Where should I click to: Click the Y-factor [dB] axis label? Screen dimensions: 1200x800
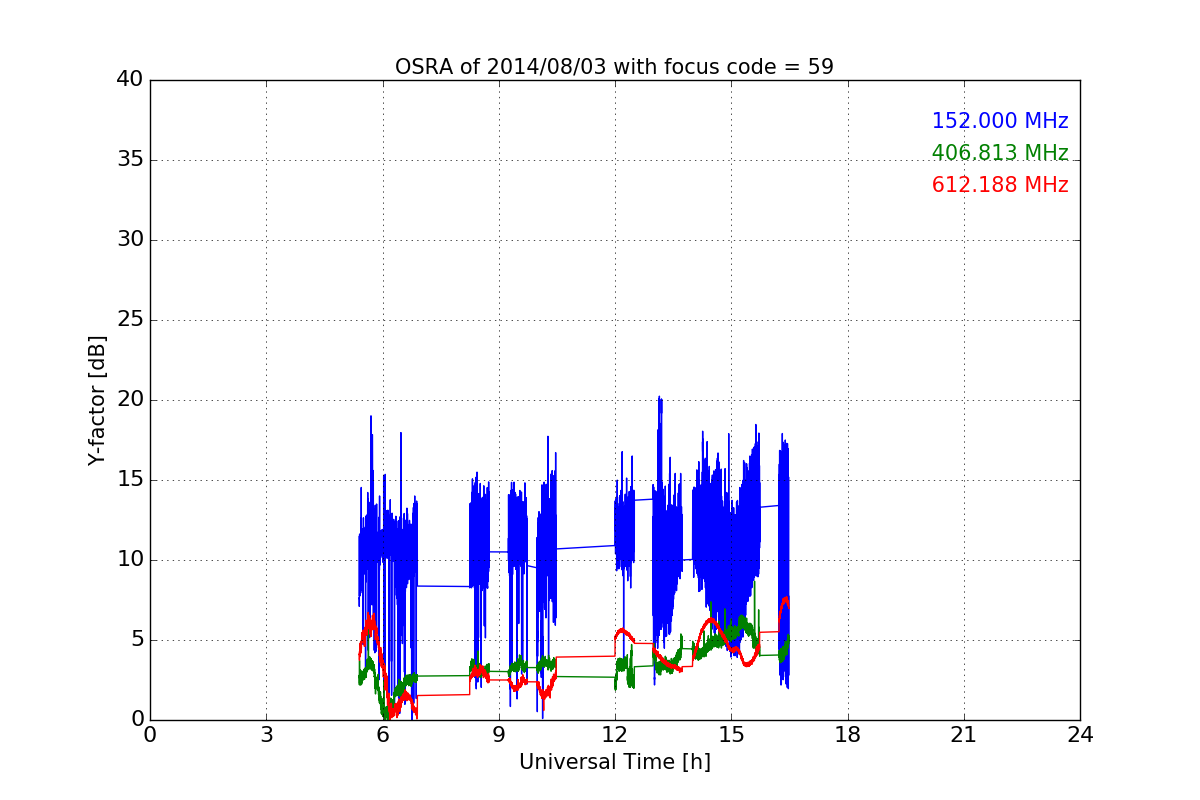coord(97,400)
